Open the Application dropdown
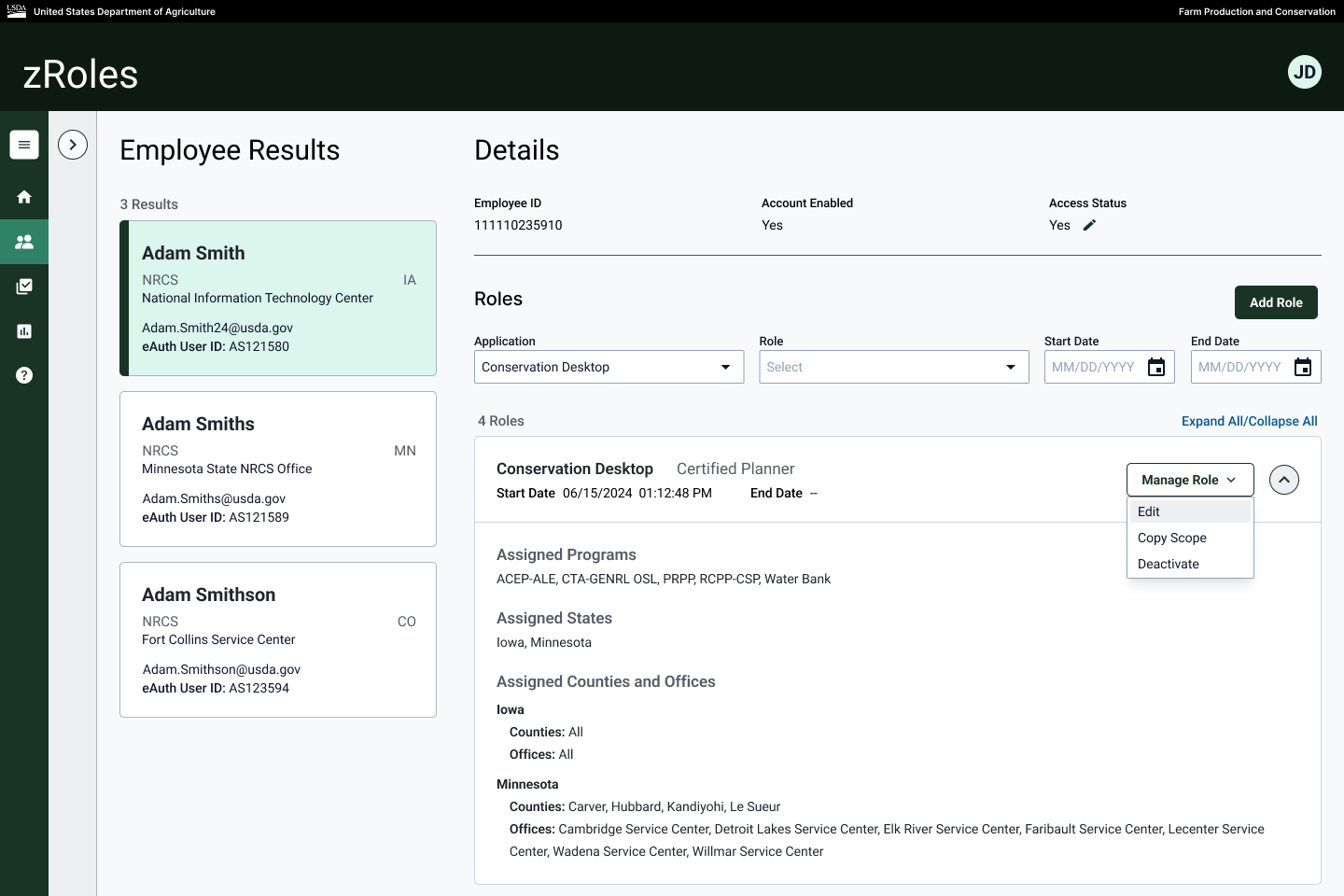 coord(609,367)
